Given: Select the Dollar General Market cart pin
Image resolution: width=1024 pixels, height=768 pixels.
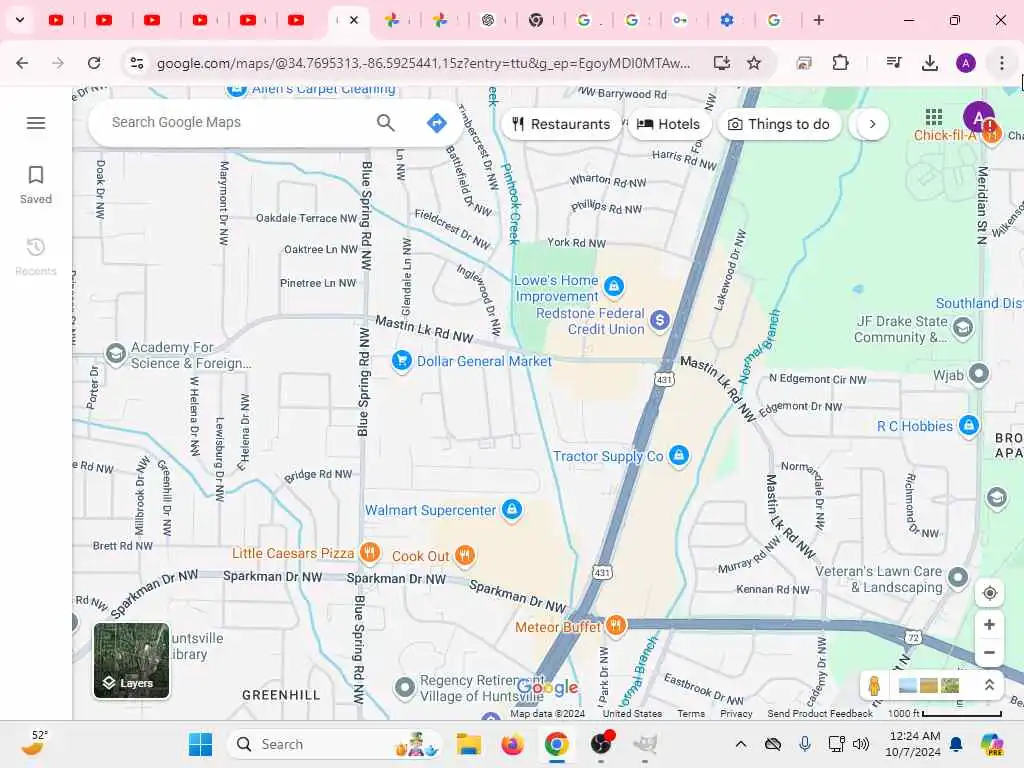Looking at the screenshot, I should pos(402,360).
